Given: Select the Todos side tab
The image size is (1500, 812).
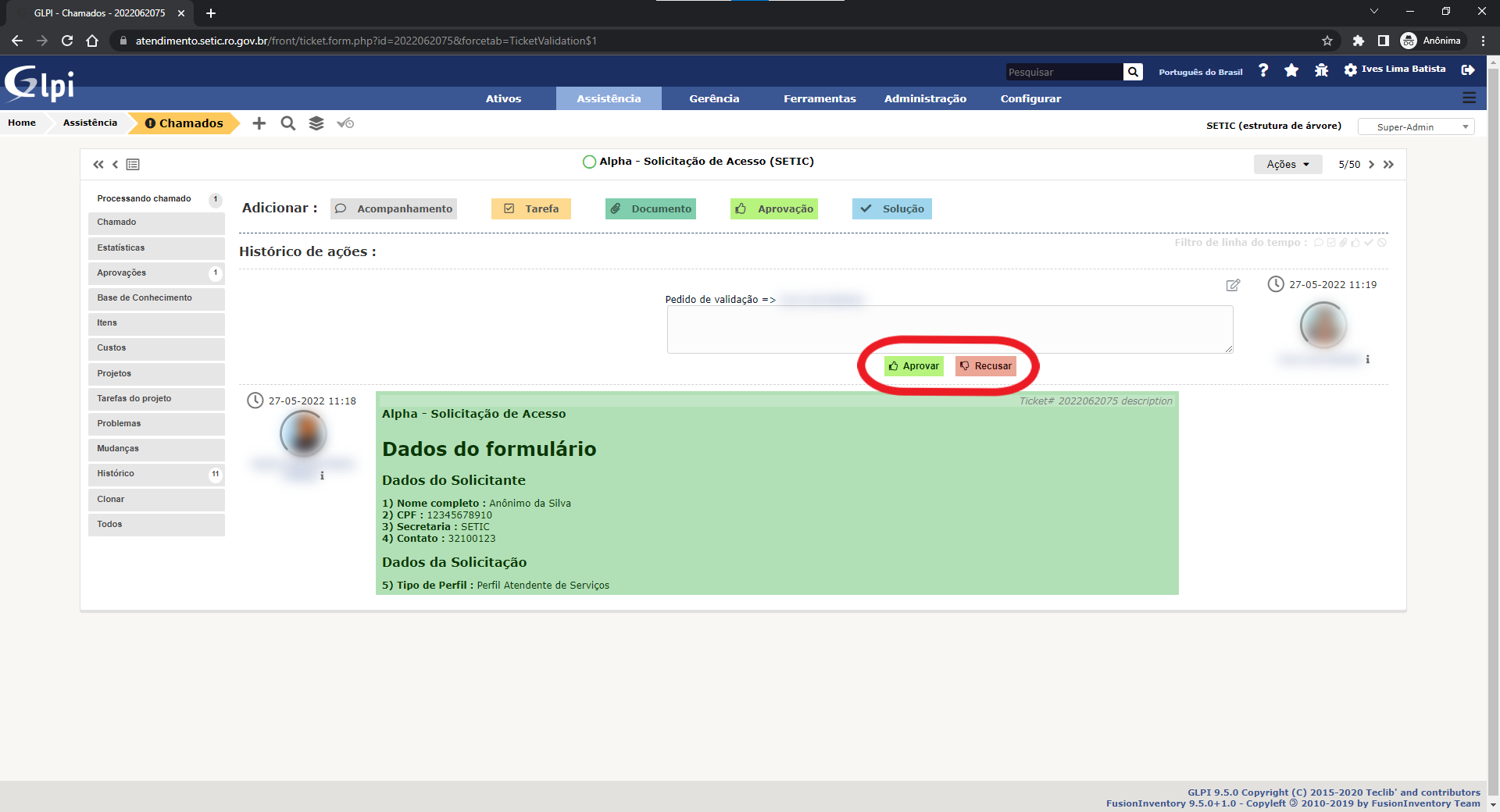Looking at the screenshot, I should 156,525.
